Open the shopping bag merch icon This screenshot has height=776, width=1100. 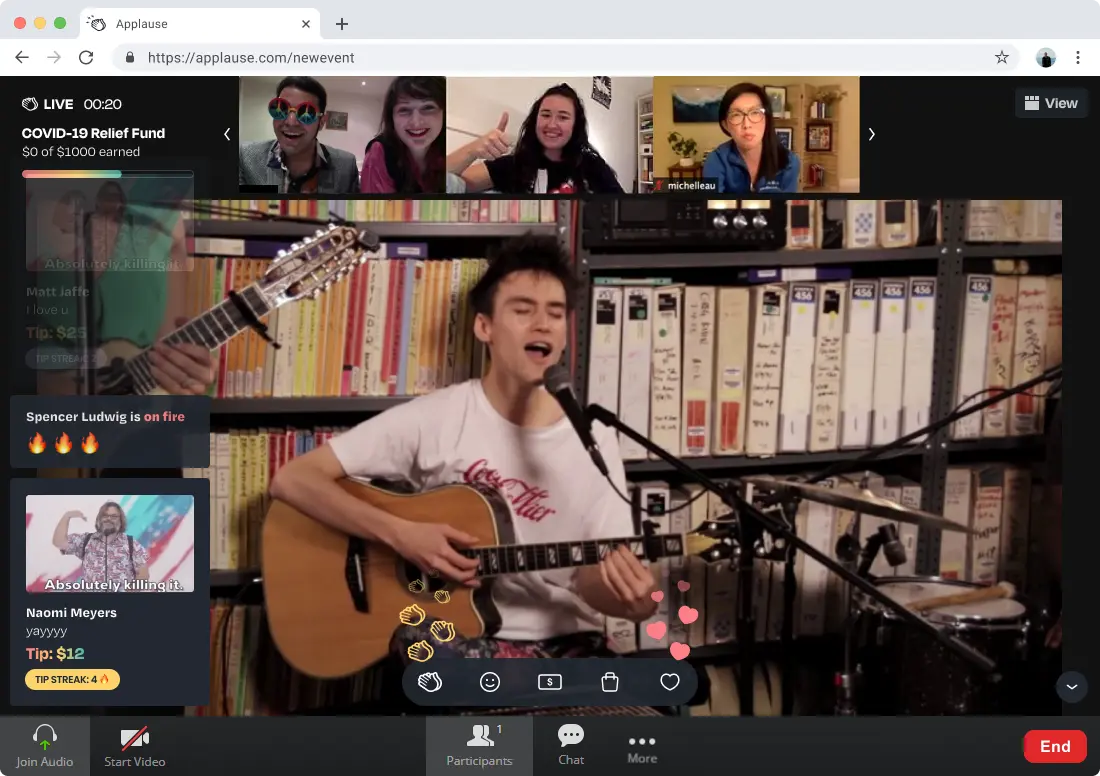tap(610, 682)
